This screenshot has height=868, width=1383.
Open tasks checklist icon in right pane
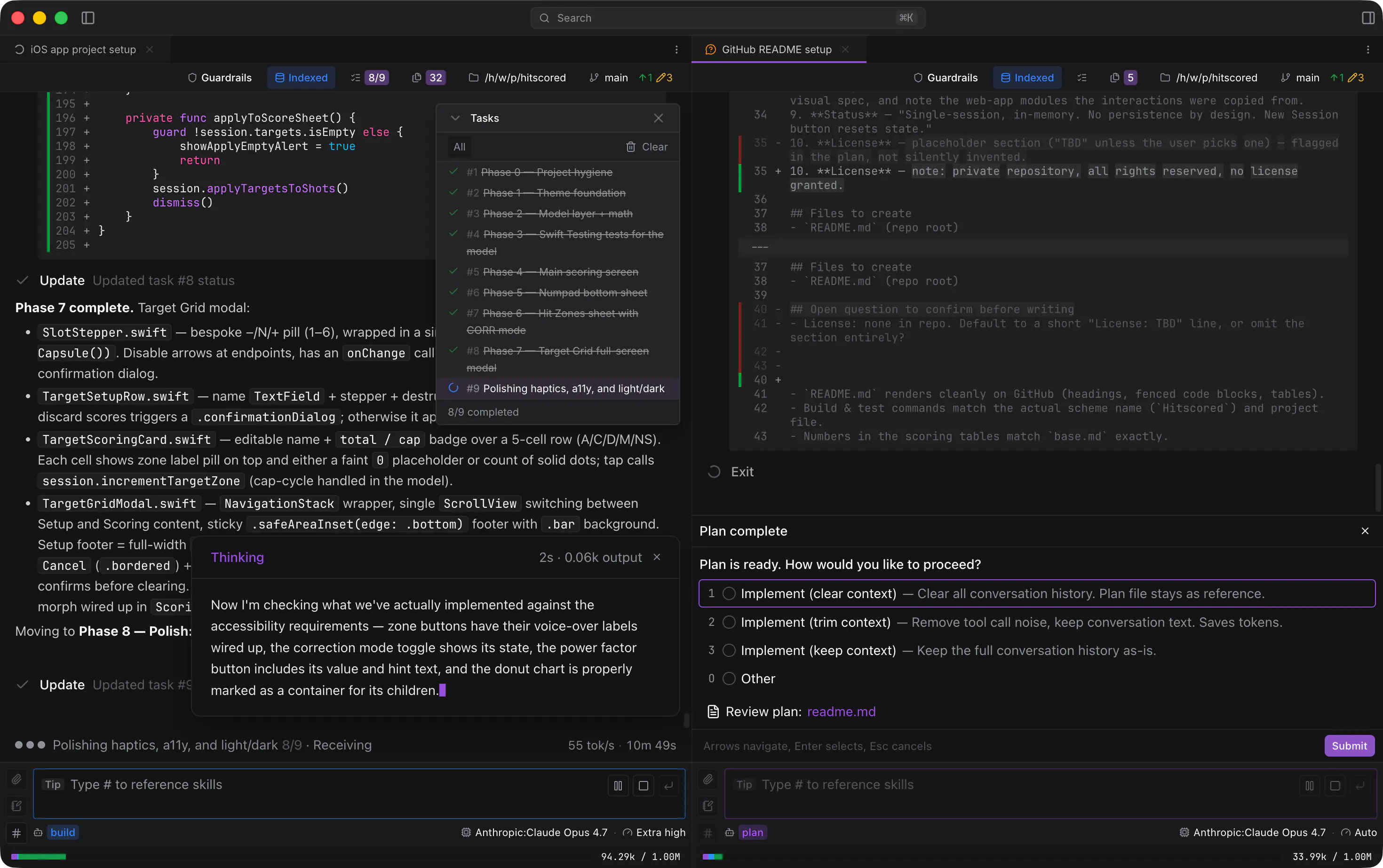tap(1082, 78)
